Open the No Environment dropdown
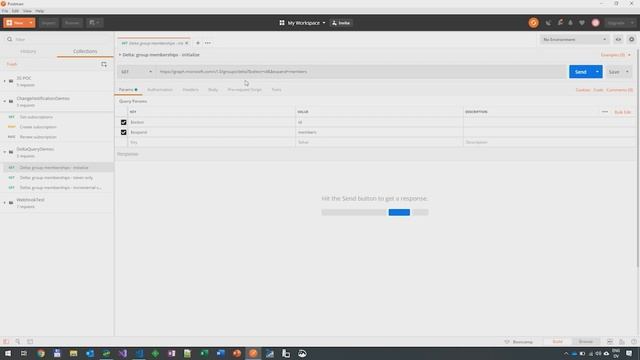The height and width of the screenshot is (360, 640). point(574,40)
